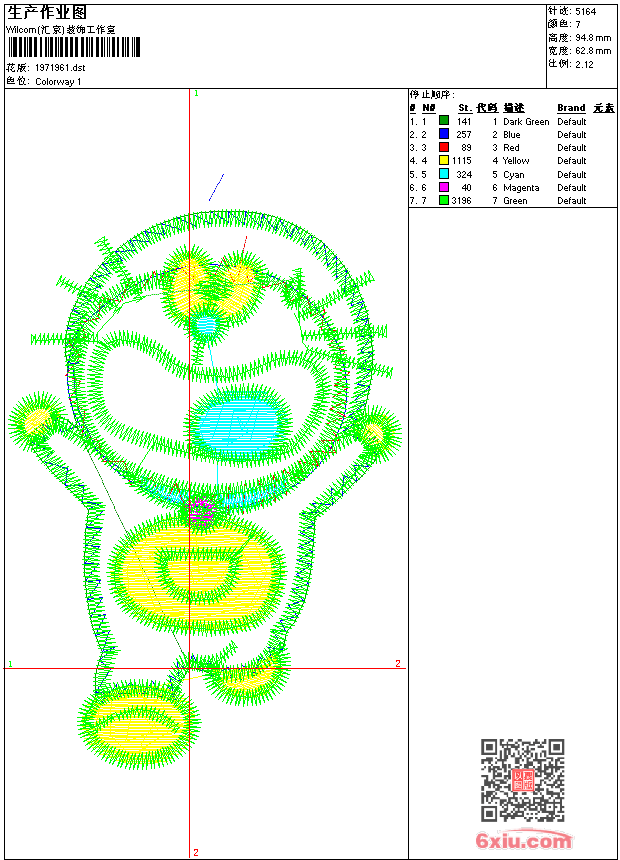Click stitch count 40 in Magenta row

(466, 188)
